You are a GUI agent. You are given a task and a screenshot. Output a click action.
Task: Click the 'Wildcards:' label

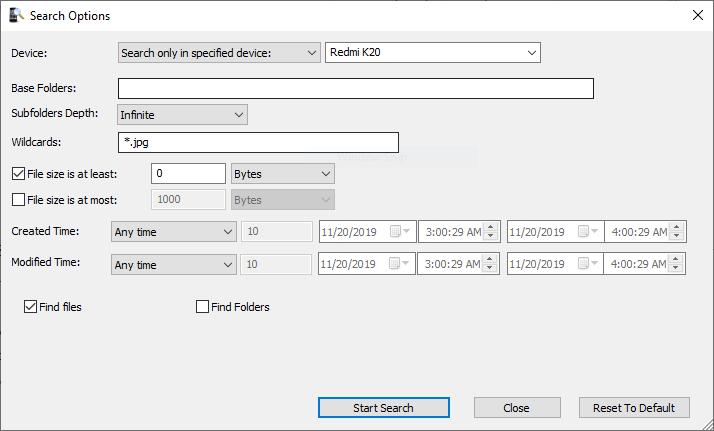[36, 142]
